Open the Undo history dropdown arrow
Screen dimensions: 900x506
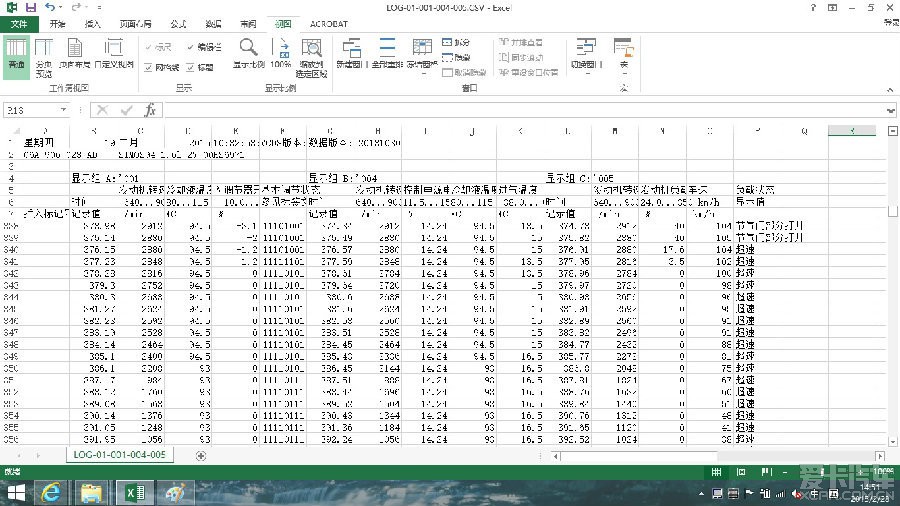tap(61, 7)
